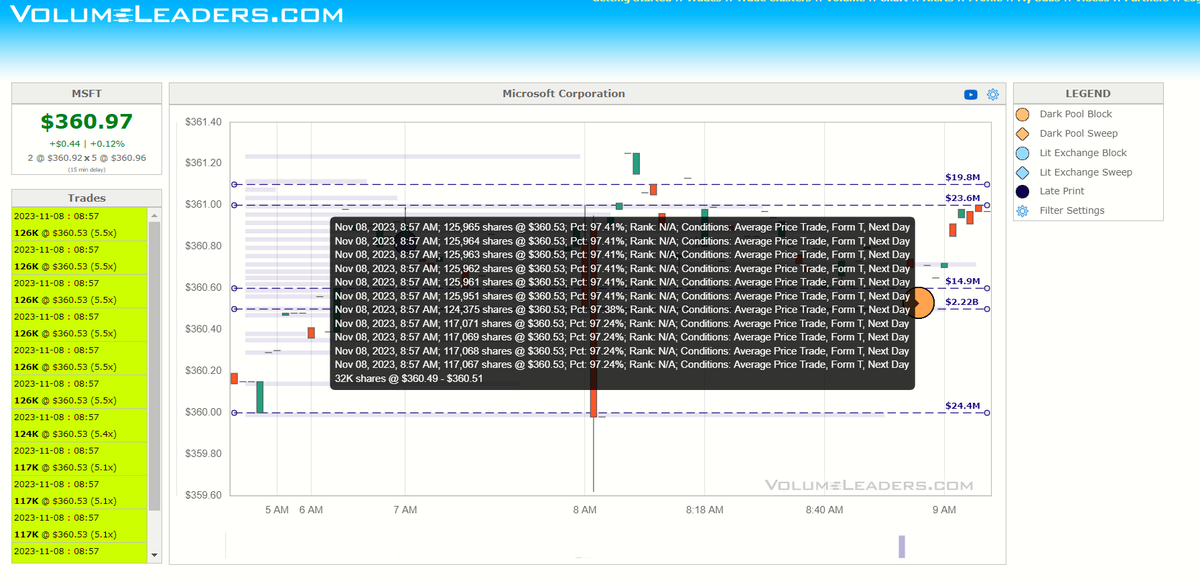Click tooltip row with 124,375 shares
The height and width of the screenshot is (585, 1200).
(x=622, y=310)
